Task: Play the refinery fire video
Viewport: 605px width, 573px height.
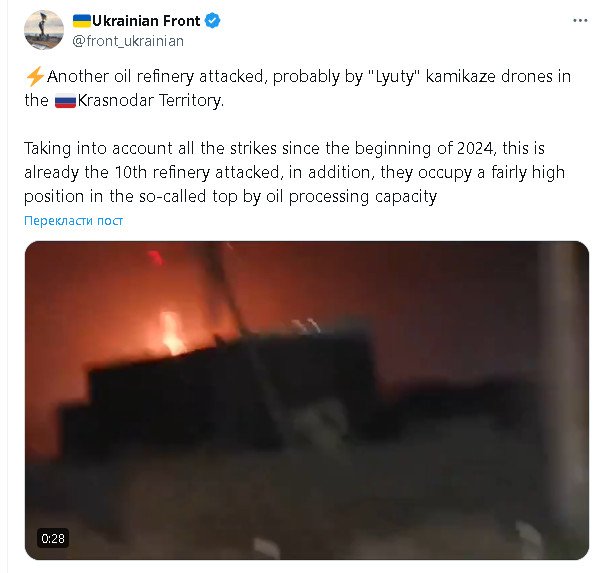Action: tap(307, 400)
